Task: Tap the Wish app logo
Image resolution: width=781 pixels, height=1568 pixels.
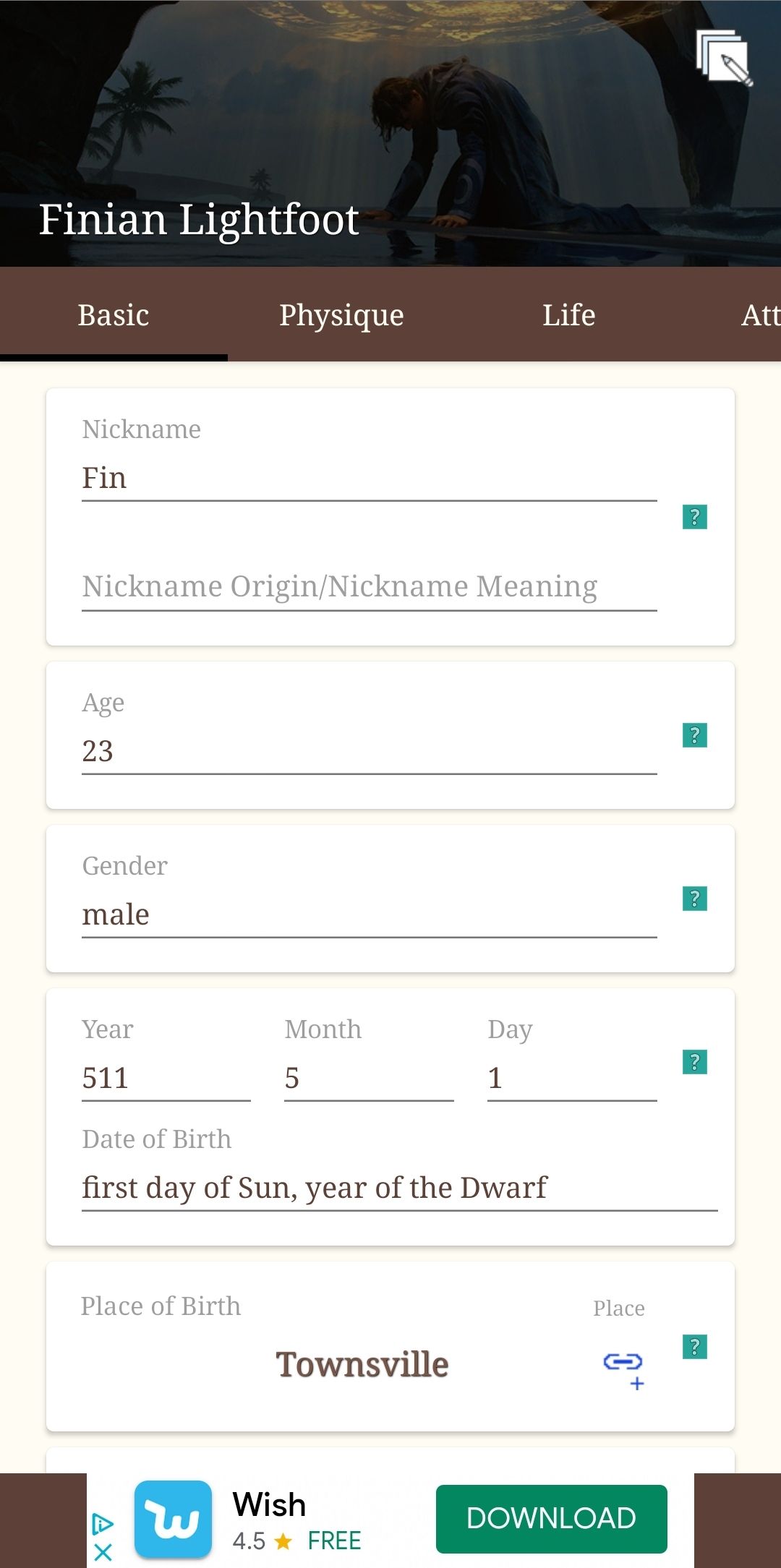Action: 173,1519
